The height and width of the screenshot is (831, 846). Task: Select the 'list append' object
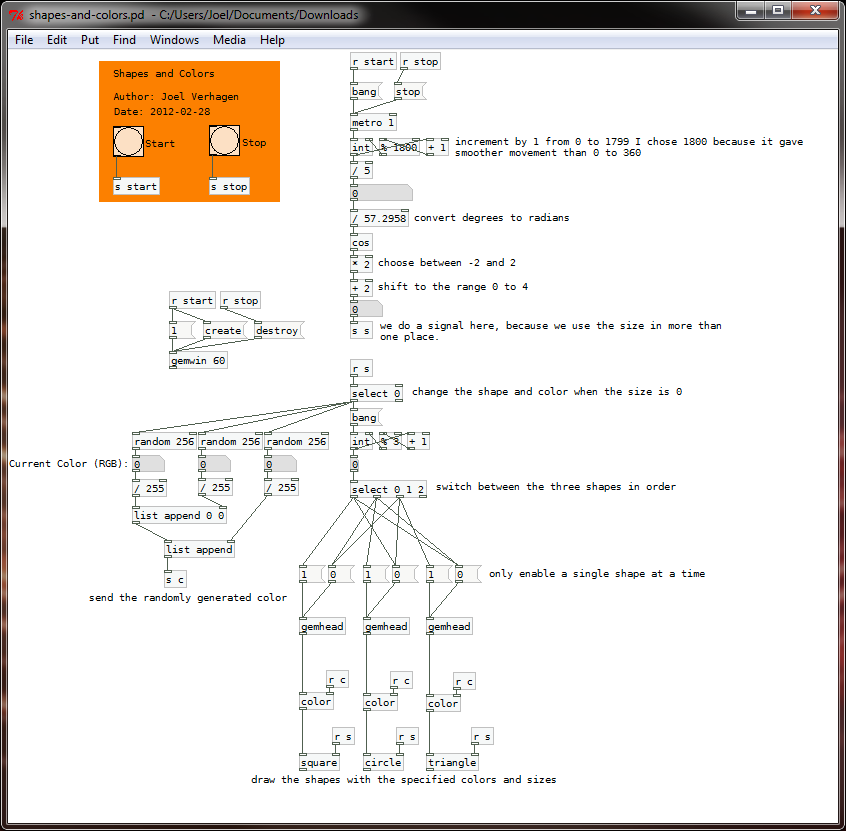tap(199, 549)
